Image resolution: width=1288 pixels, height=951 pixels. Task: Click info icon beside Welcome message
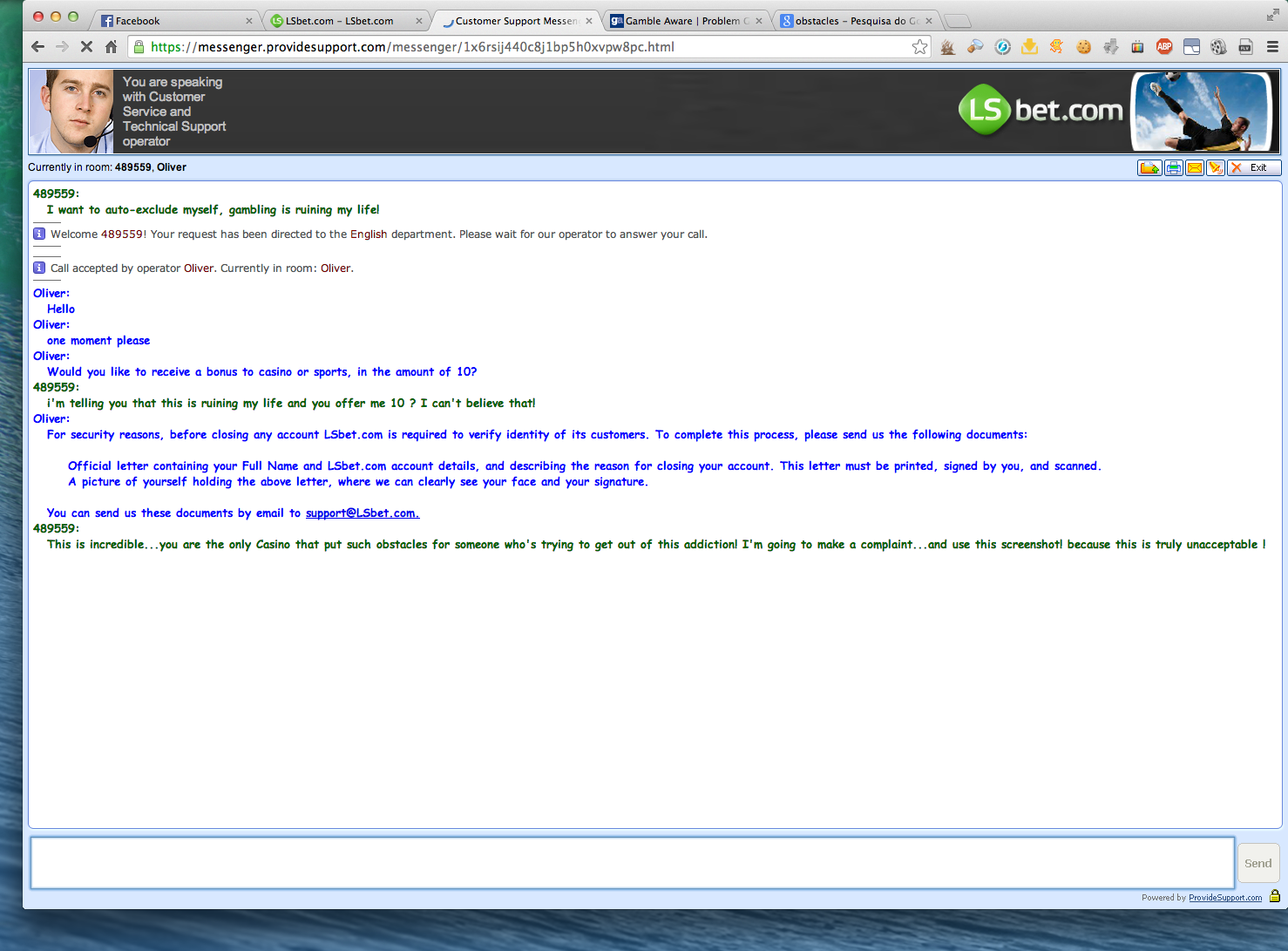tap(39, 234)
